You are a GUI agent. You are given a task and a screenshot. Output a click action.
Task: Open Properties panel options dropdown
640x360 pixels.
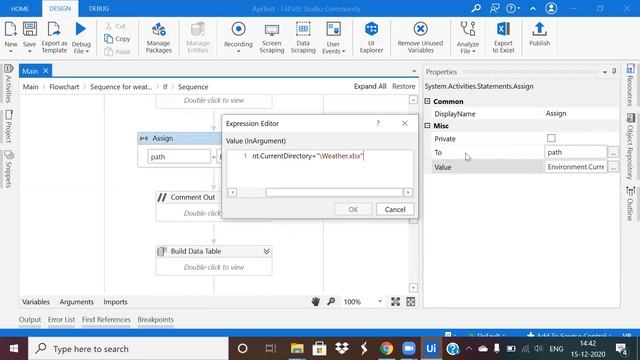tap(604, 72)
